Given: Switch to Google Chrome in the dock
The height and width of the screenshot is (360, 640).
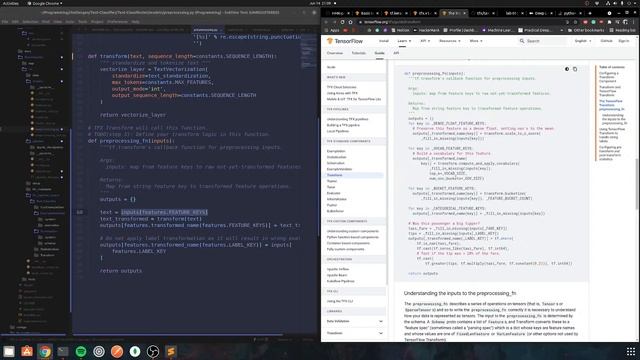Looking at the screenshot, I should 45,351.
